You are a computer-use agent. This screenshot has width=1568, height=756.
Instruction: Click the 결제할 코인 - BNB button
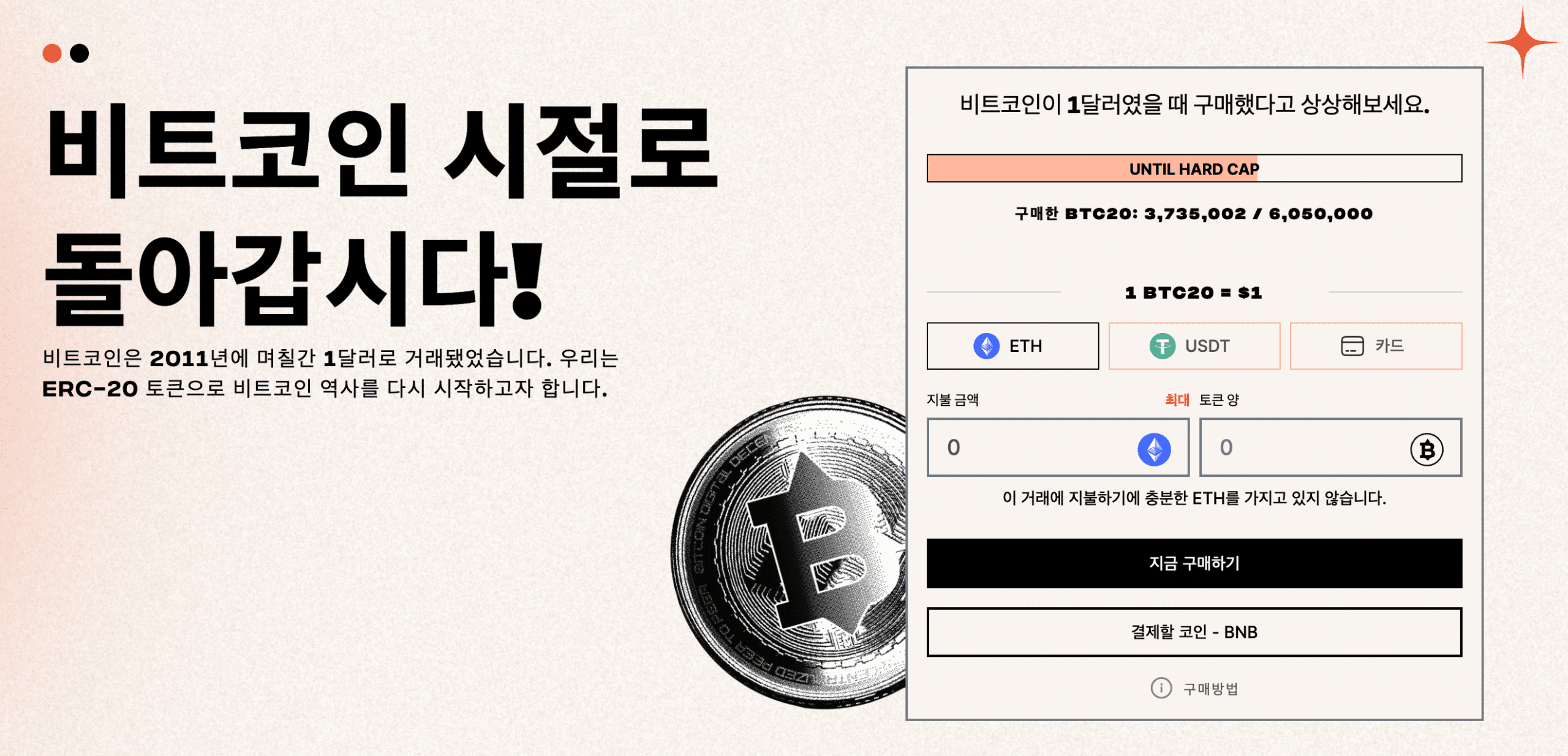click(1194, 632)
